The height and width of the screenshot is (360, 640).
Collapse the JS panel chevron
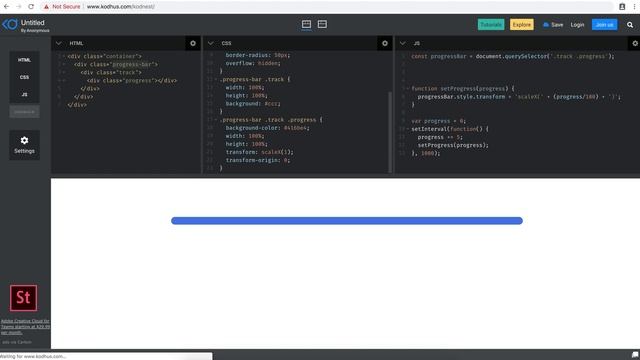pos(403,43)
